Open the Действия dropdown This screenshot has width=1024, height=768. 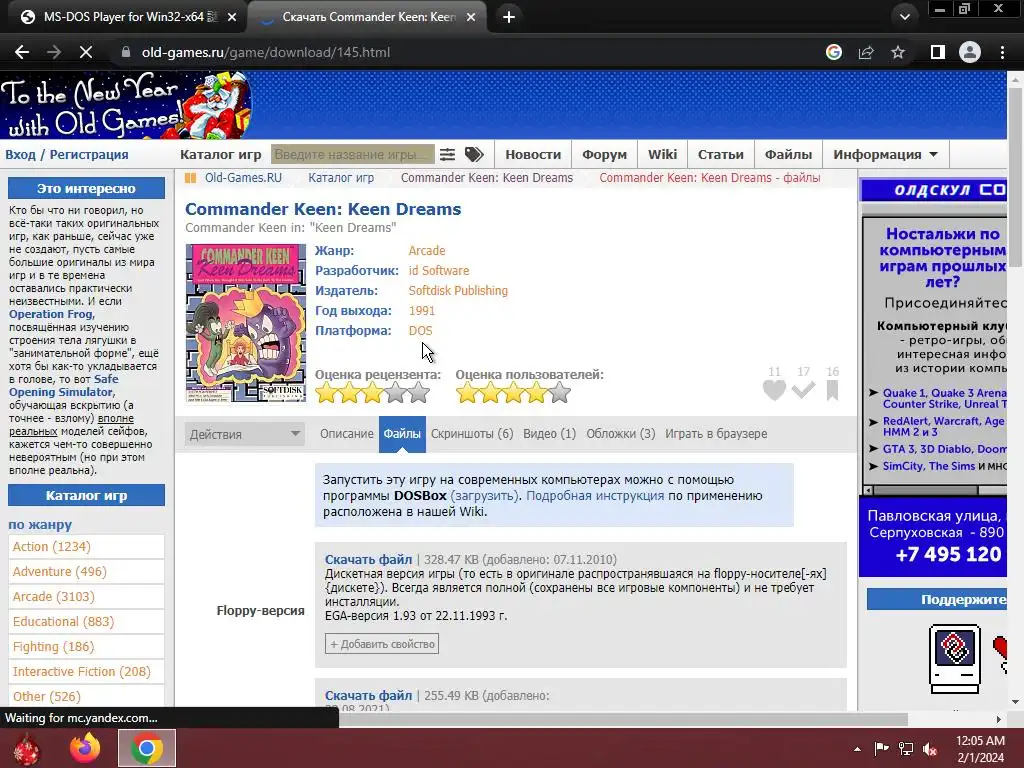coord(245,434)
